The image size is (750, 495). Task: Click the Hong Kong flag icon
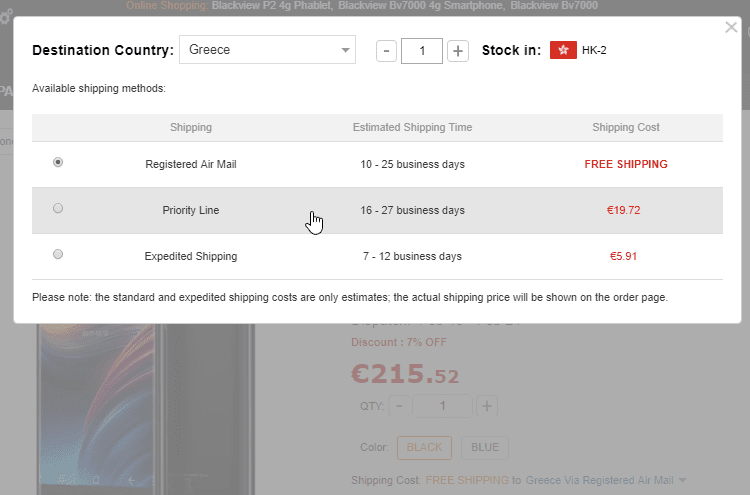click(563, 50)
